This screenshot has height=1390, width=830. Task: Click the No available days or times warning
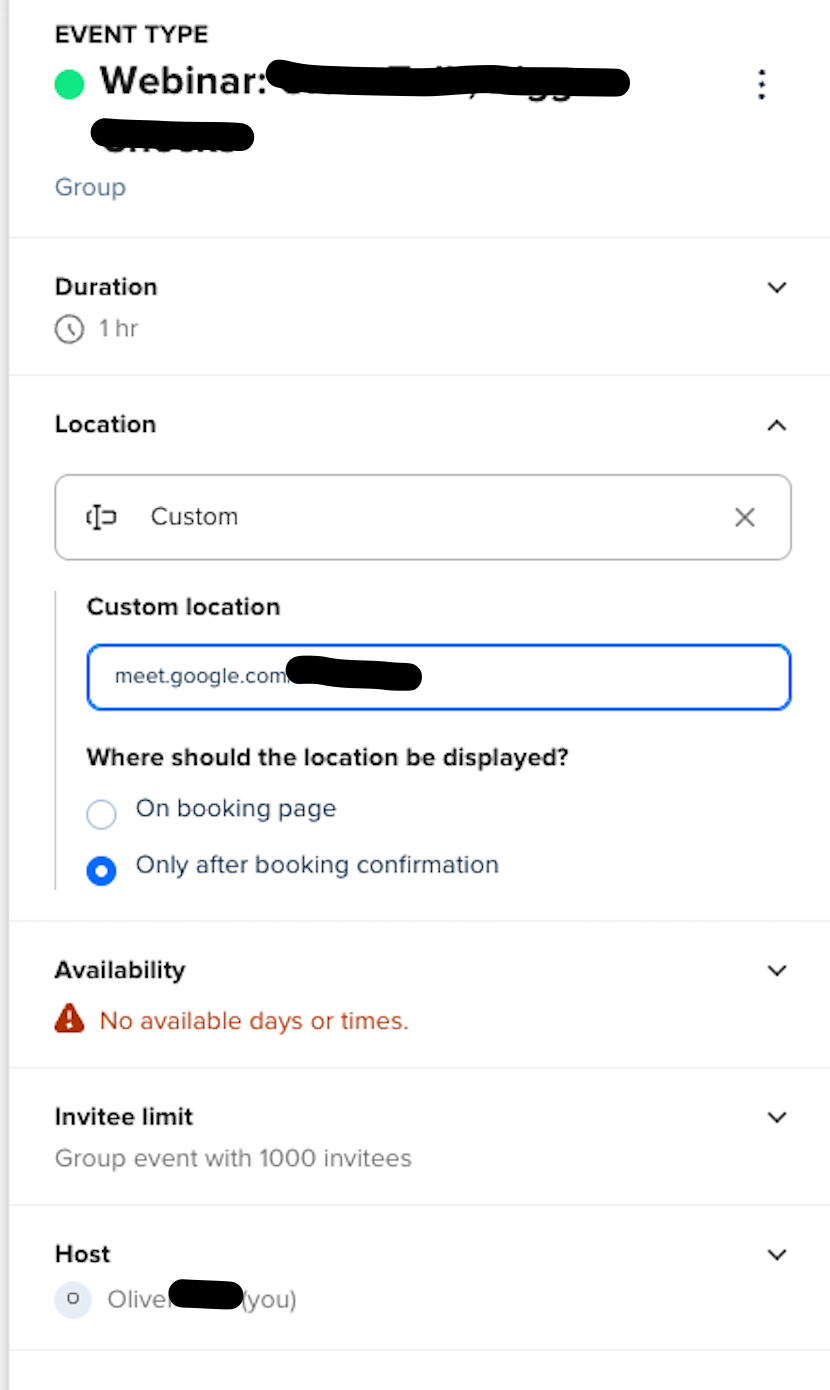[254, 1021]
